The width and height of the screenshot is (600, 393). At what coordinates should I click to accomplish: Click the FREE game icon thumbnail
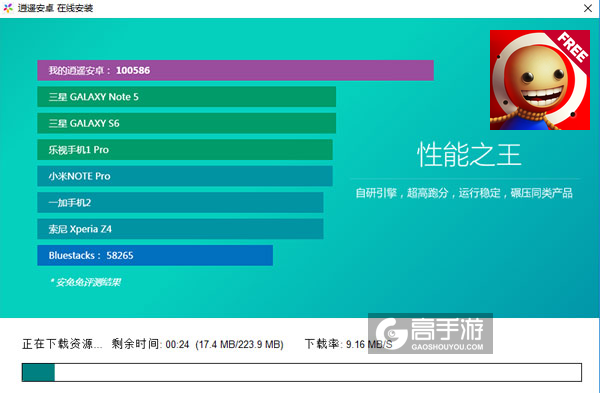click(x=540, y=80)
